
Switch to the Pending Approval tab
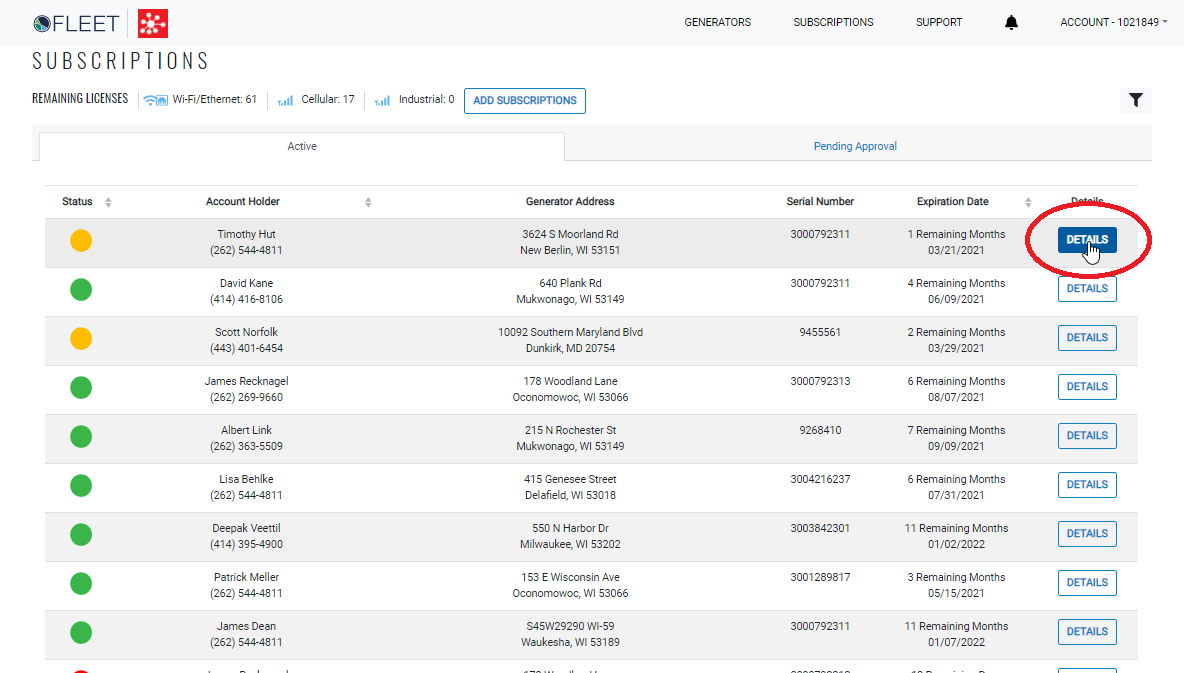pyautogui.click(x=855, y=147)
